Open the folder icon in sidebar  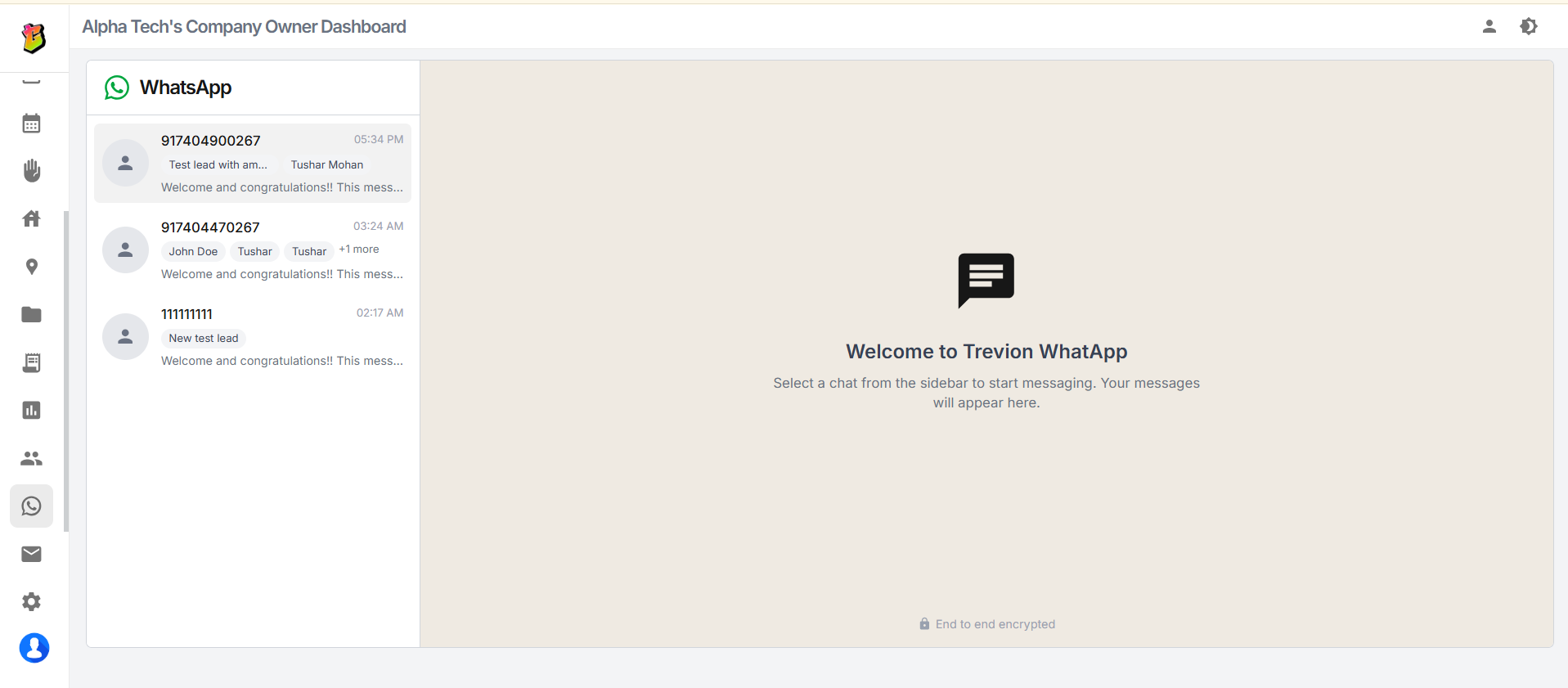[x=31, y=314]
